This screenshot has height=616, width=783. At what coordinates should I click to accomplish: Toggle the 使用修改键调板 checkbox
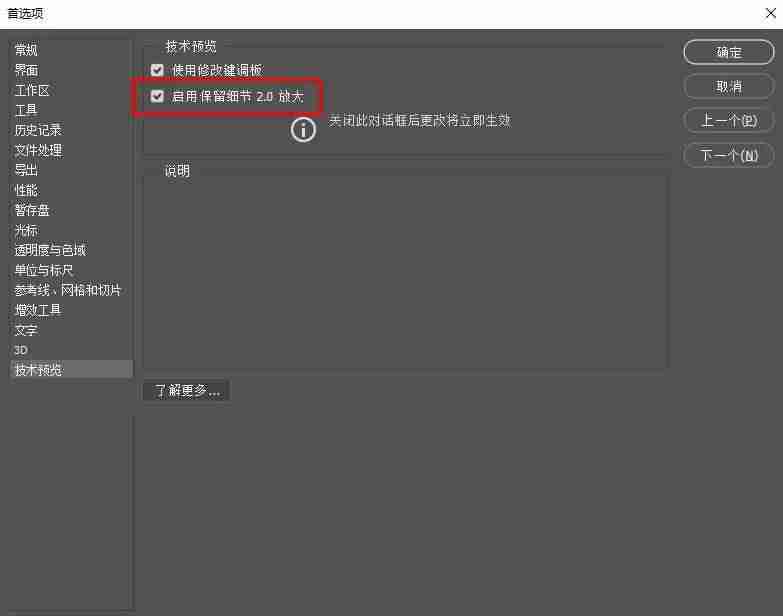click(x=157, y=70)
